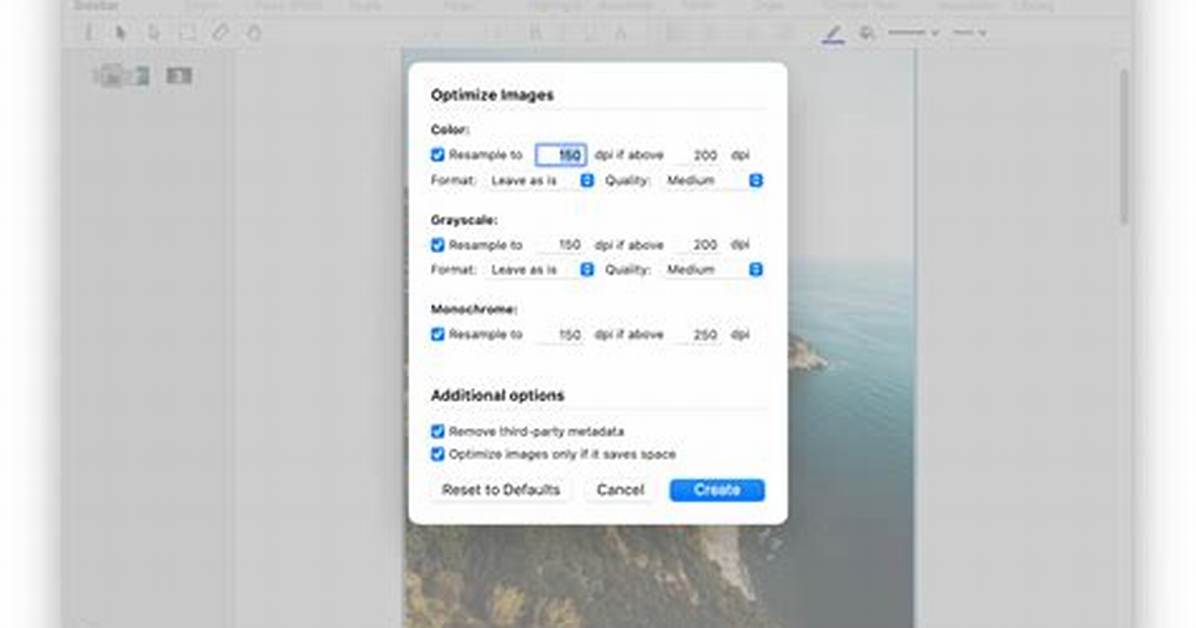1196x628 pixels.
Task: Switch sidebar to thumbnails view icon
Action: 111,76
